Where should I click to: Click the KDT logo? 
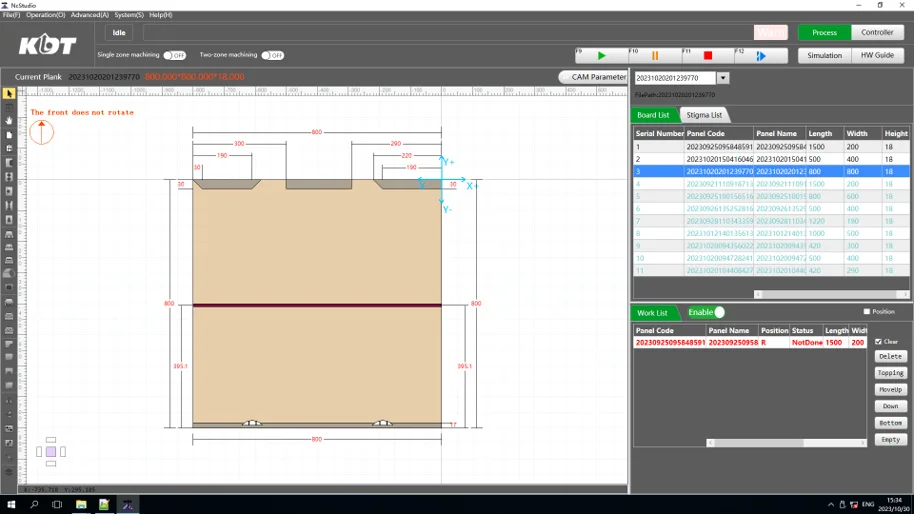(47, 46)
